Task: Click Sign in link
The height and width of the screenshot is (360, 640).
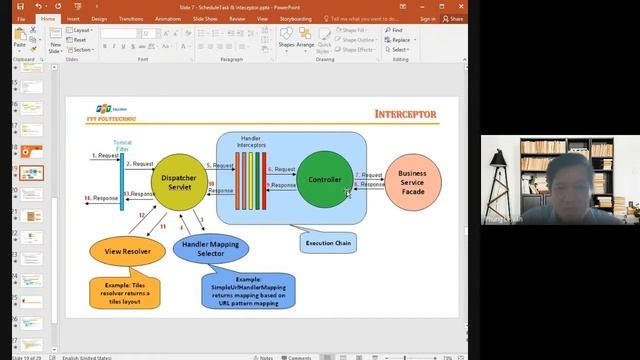Action: [x=427, y=19]
